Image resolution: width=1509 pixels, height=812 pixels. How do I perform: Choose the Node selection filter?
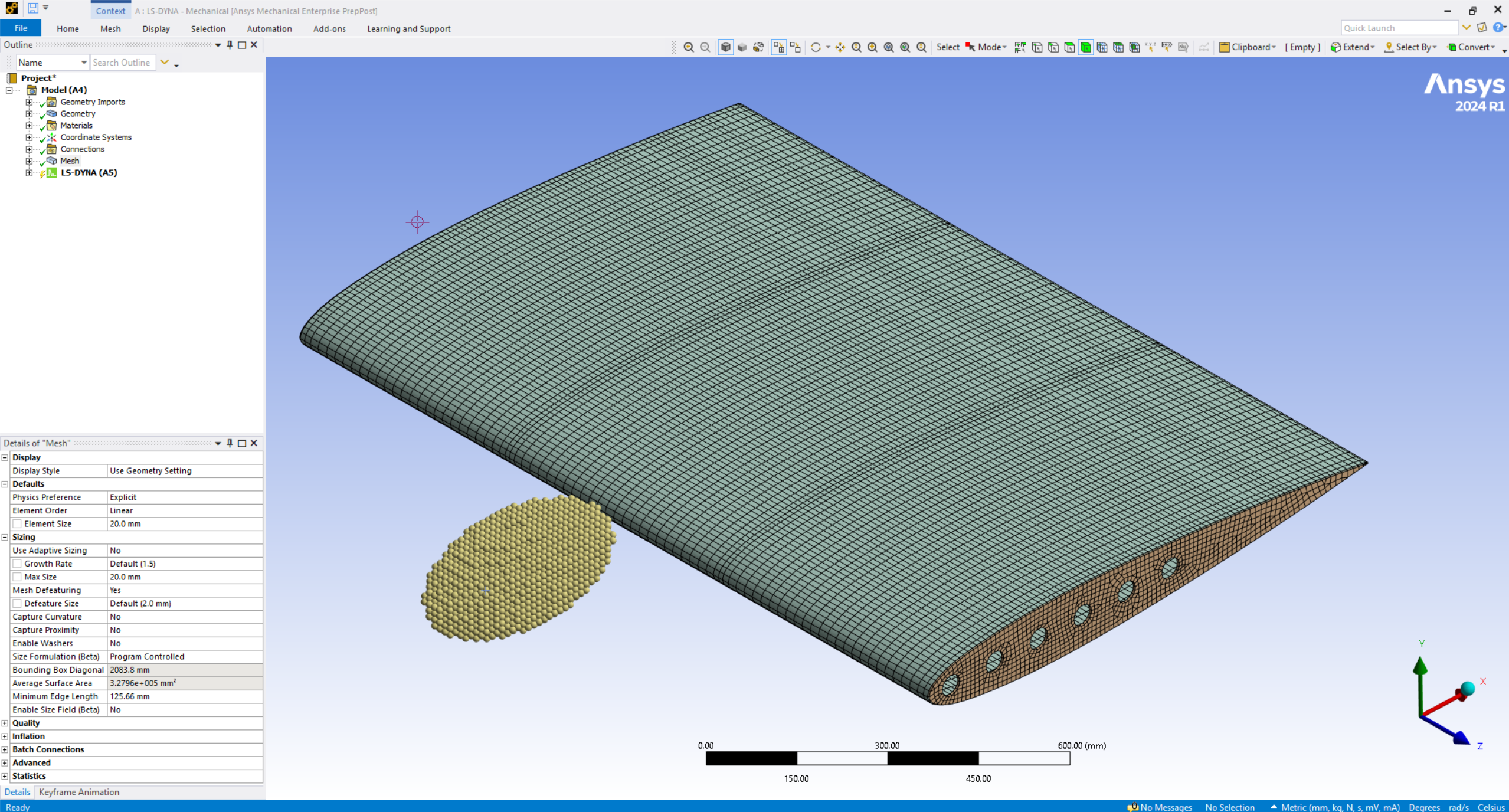pyautogui.click(x=1102, y=47)
